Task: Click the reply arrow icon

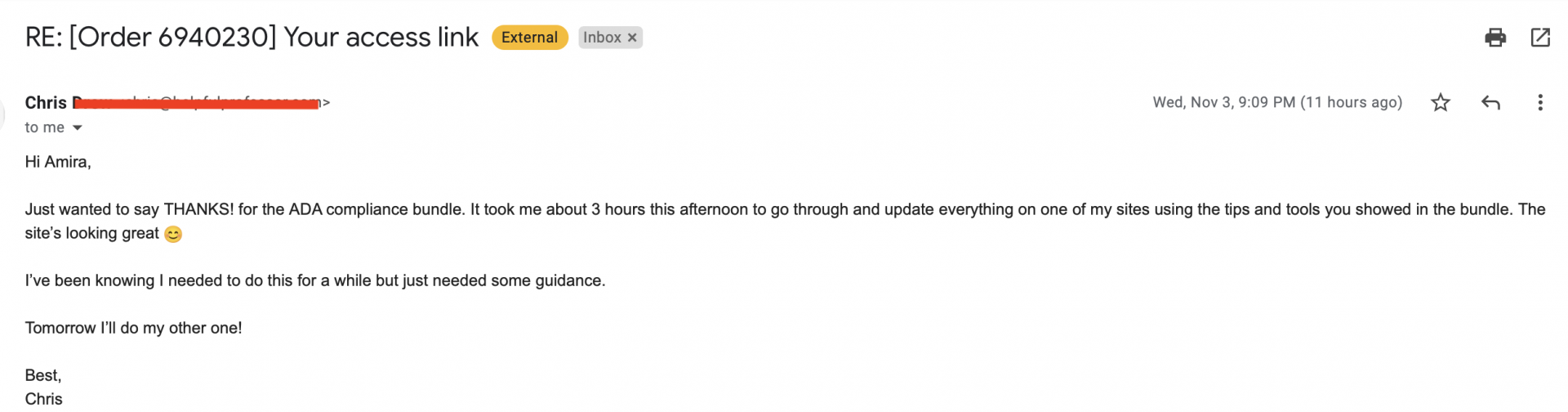Action: [x=1490, y=102]
